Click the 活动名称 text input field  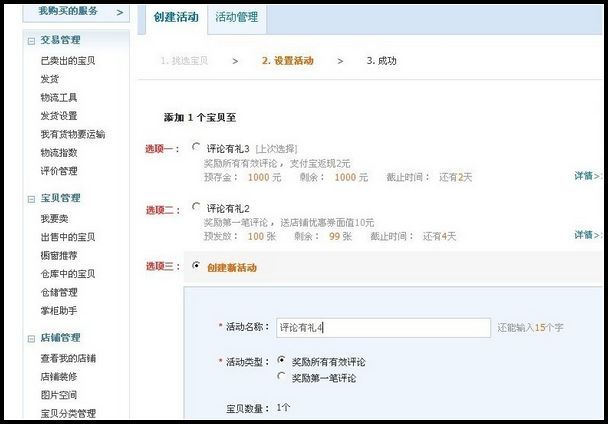tap(383, 327)
